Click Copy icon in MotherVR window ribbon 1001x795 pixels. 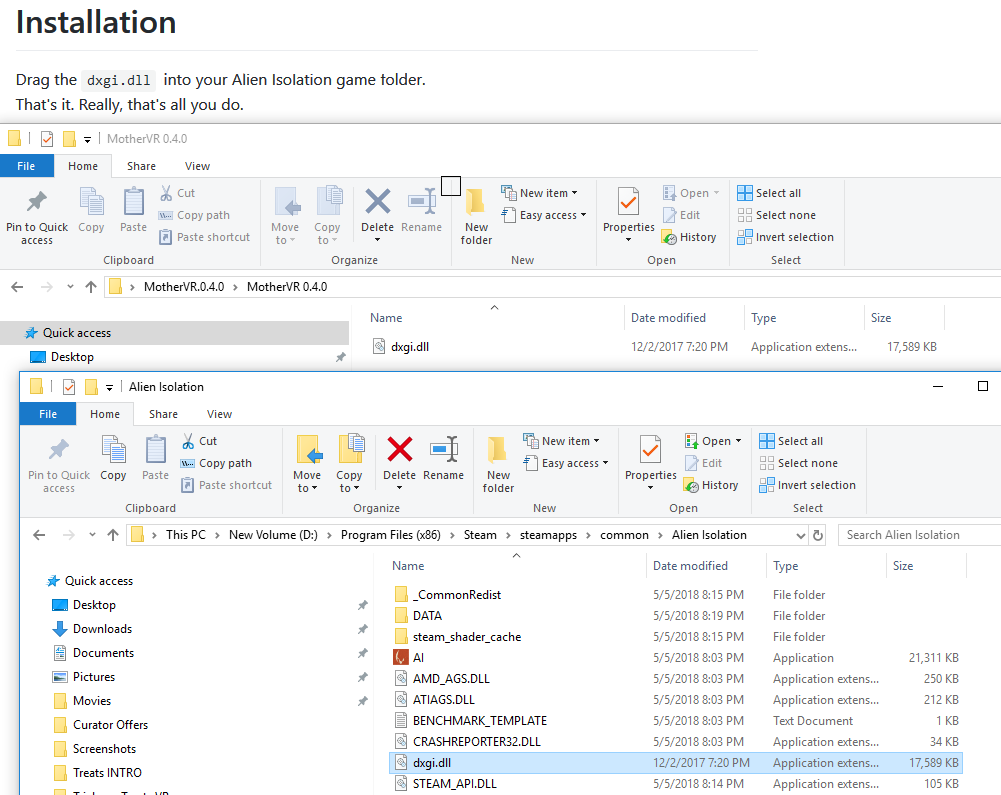pos(91,202)
